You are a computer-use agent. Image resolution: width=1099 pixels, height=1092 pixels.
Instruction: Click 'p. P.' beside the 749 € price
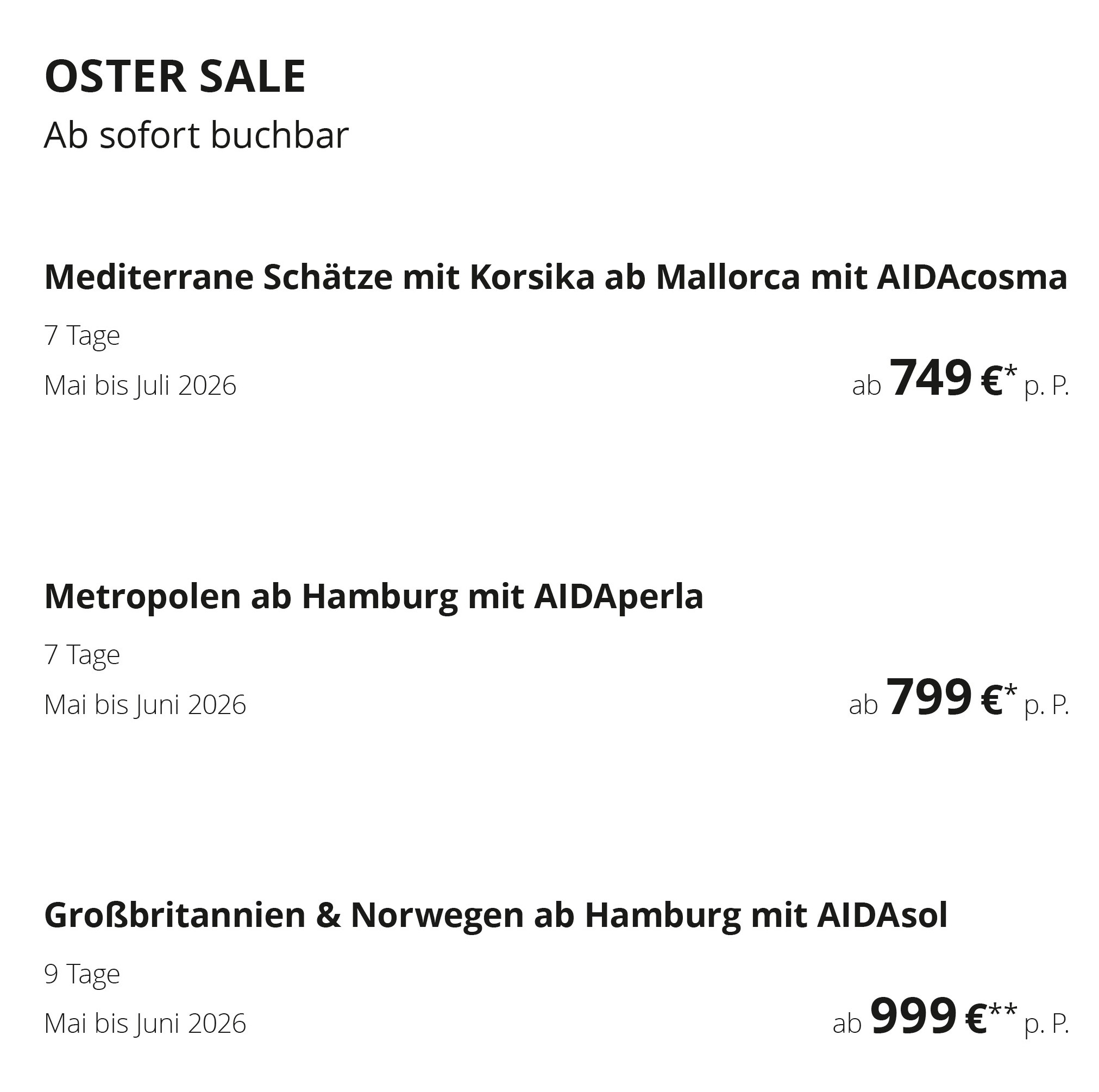point(1046,386)
